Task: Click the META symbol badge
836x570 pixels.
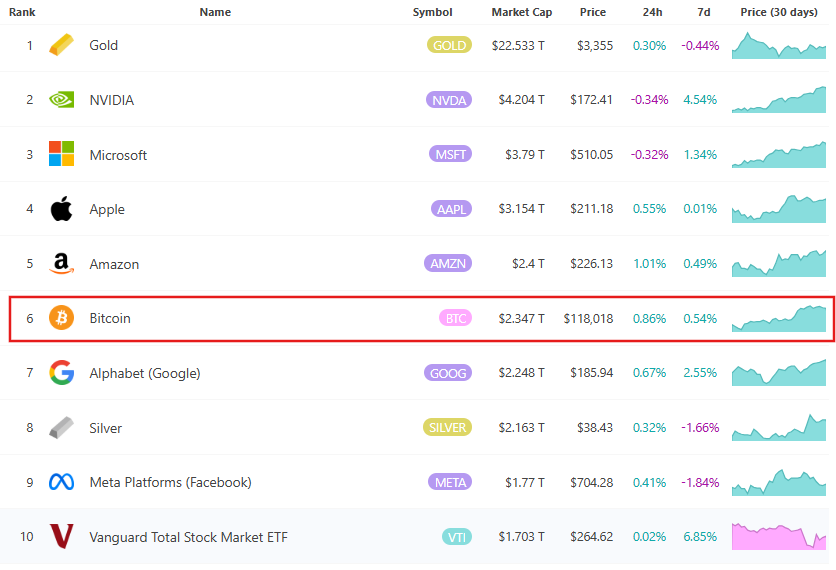Action: pos(450,482)
